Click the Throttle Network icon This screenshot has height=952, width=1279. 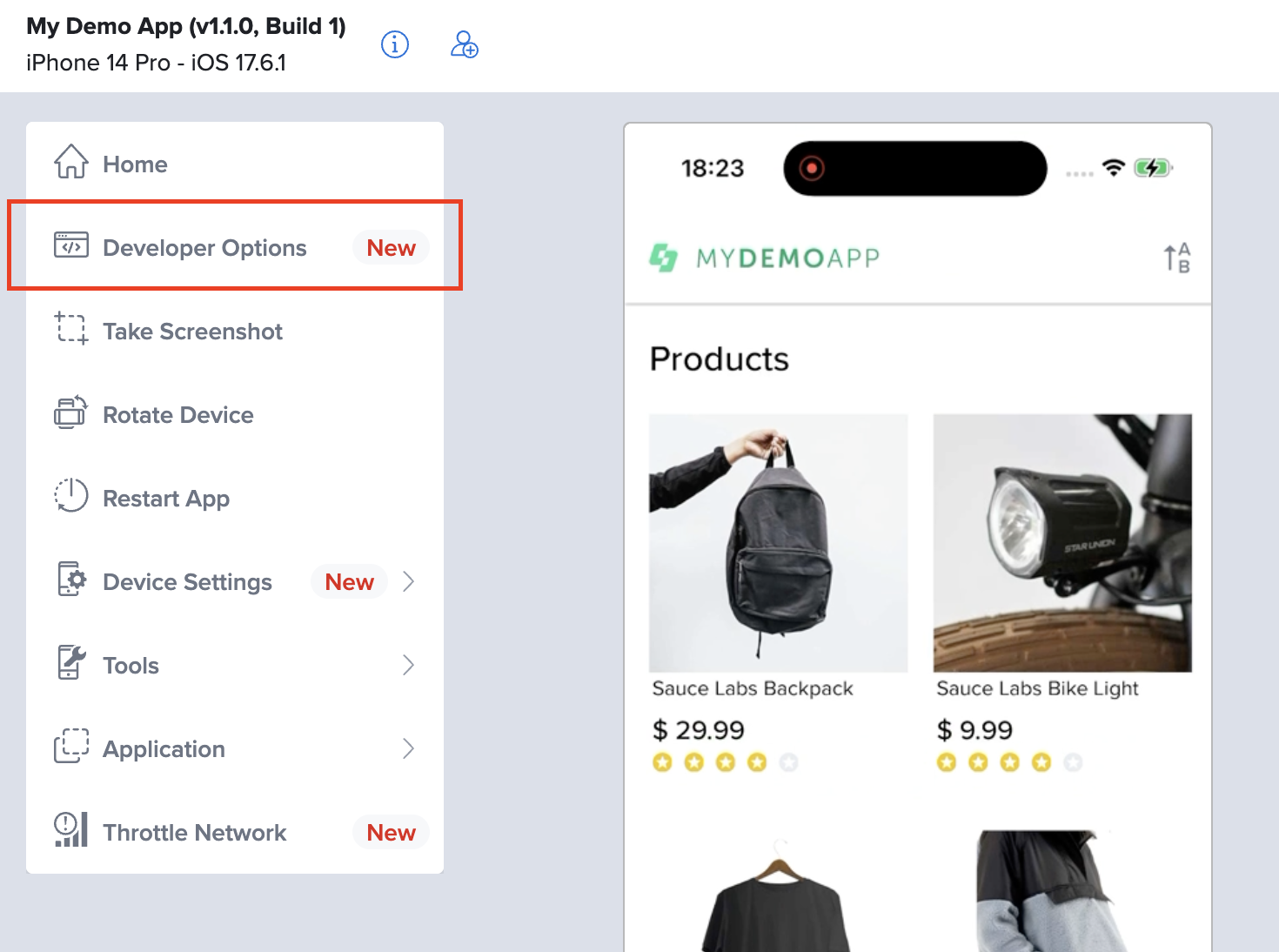click(70, 832)
